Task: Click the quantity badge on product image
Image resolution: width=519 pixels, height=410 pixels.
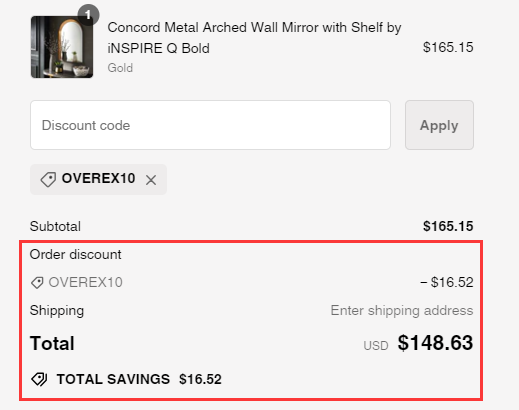Action: [x=88, y=14]
